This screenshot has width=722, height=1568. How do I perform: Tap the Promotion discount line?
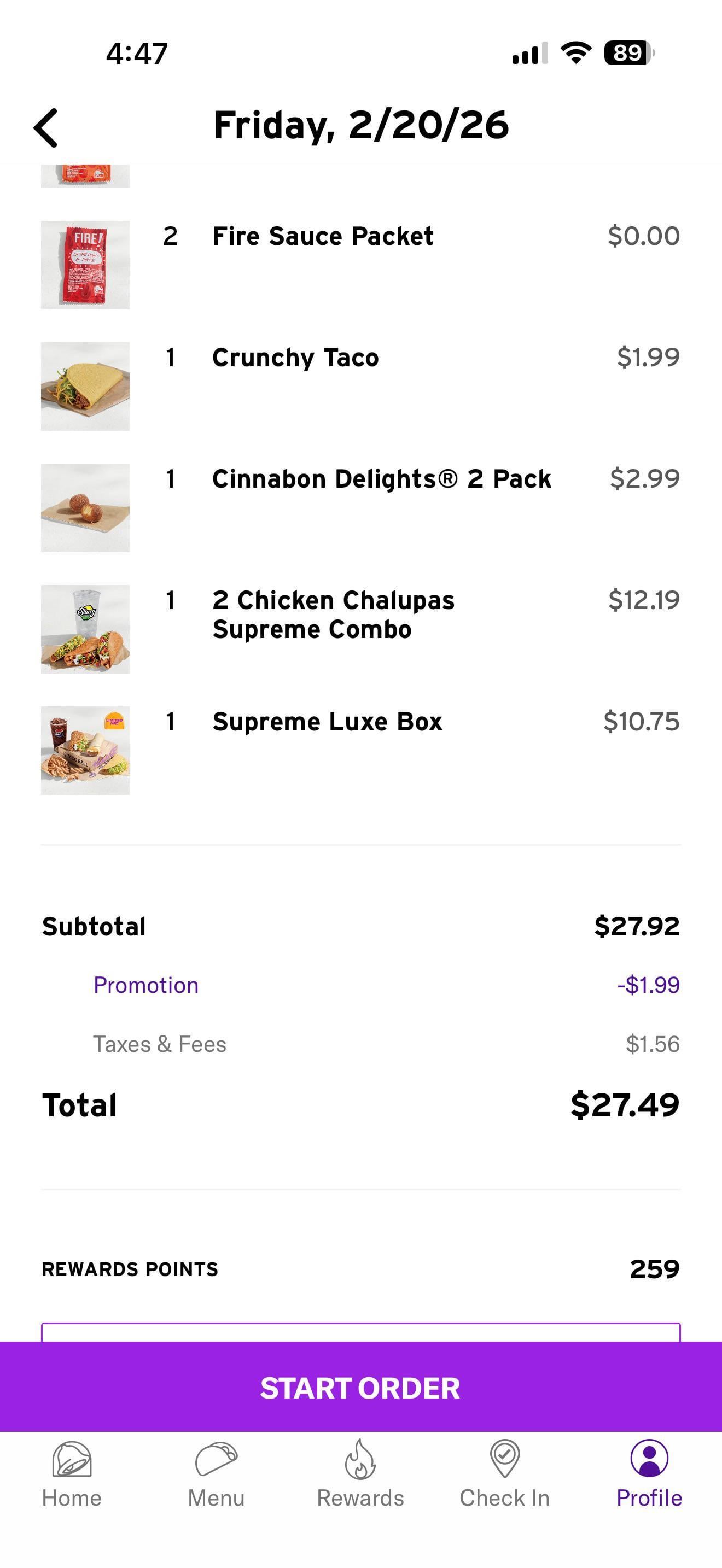click(x=146, y=985)
